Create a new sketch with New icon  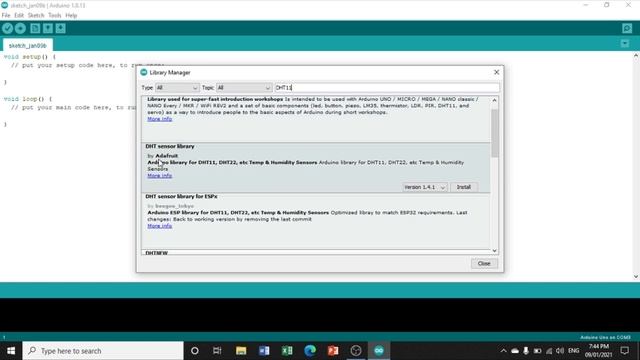coord(35,28)
